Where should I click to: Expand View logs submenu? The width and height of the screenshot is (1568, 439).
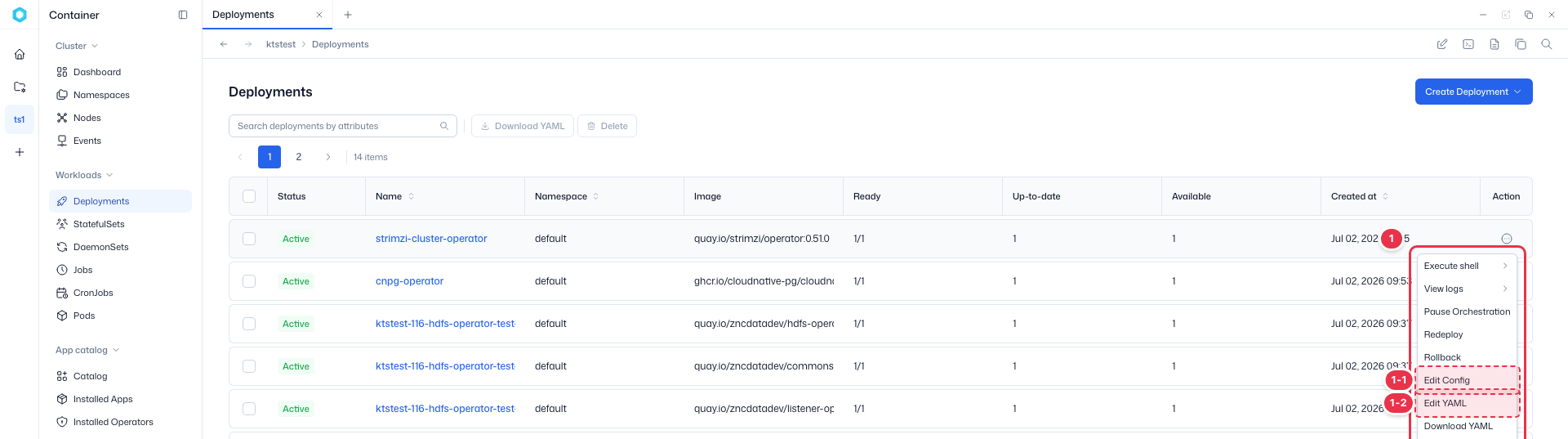coord(1467,289)
